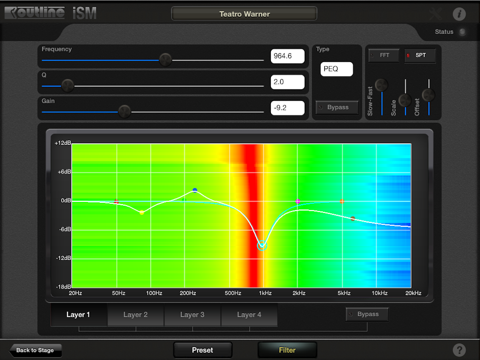Click the Preset button
The height and width of the screenshot is (360, 480).
pyautogui.click(x=203, y=350)
